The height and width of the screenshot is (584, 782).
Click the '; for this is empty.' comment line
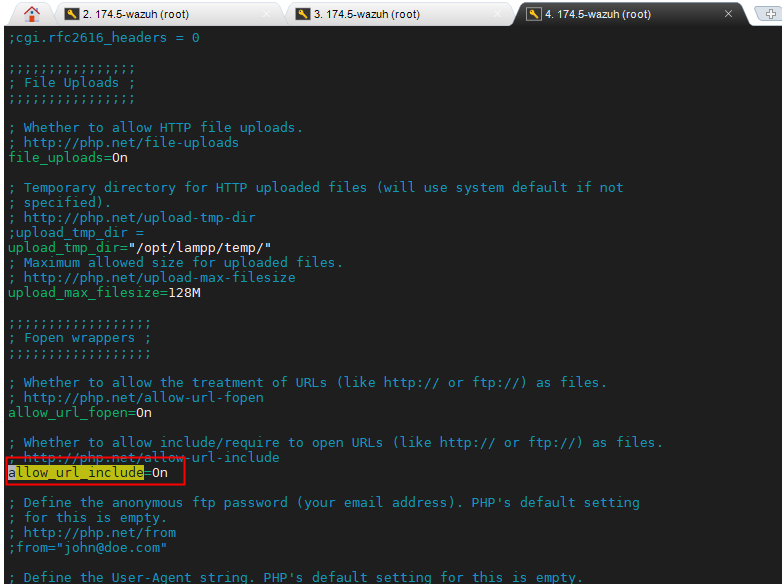pyautogui.click(x=88, y=517)
